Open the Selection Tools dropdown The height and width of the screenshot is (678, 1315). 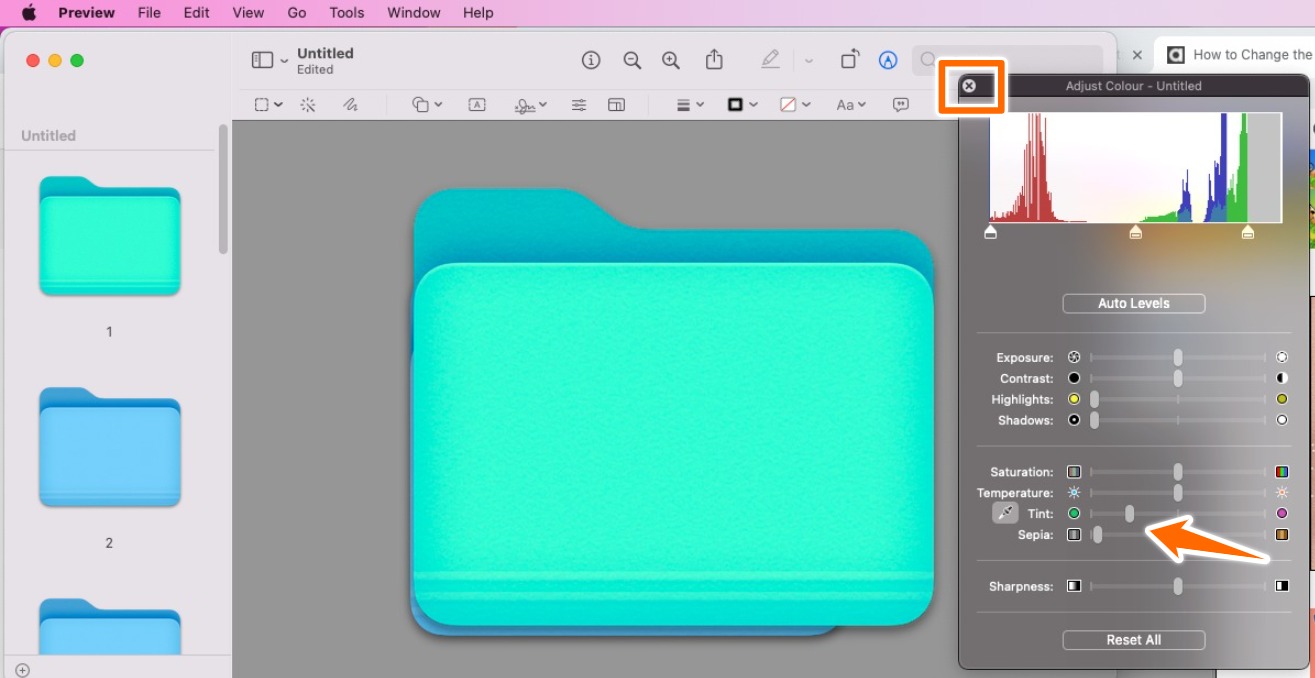268,104
